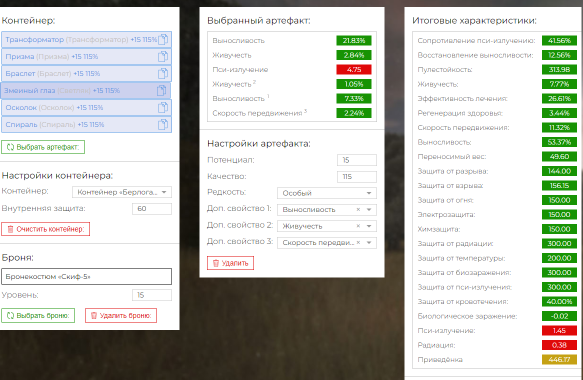The height and width of the screenshot is (380, 583).
Task: Copy the Трансформатор artifact row icon
Action: 163,39
